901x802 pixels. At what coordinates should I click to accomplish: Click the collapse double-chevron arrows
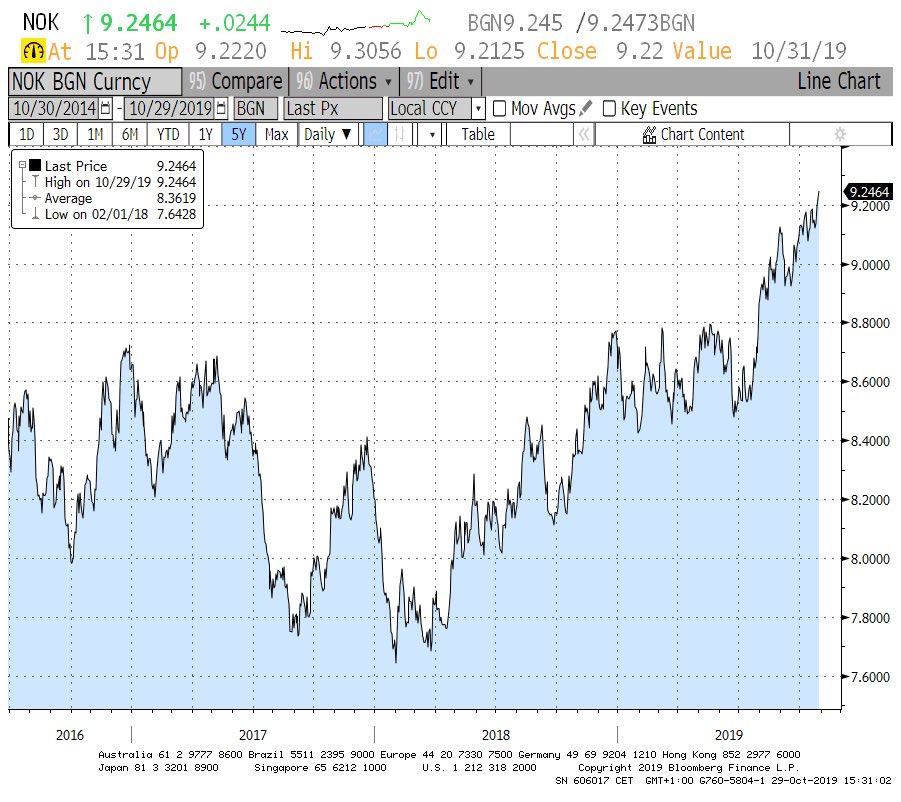(x=584, y=134)
